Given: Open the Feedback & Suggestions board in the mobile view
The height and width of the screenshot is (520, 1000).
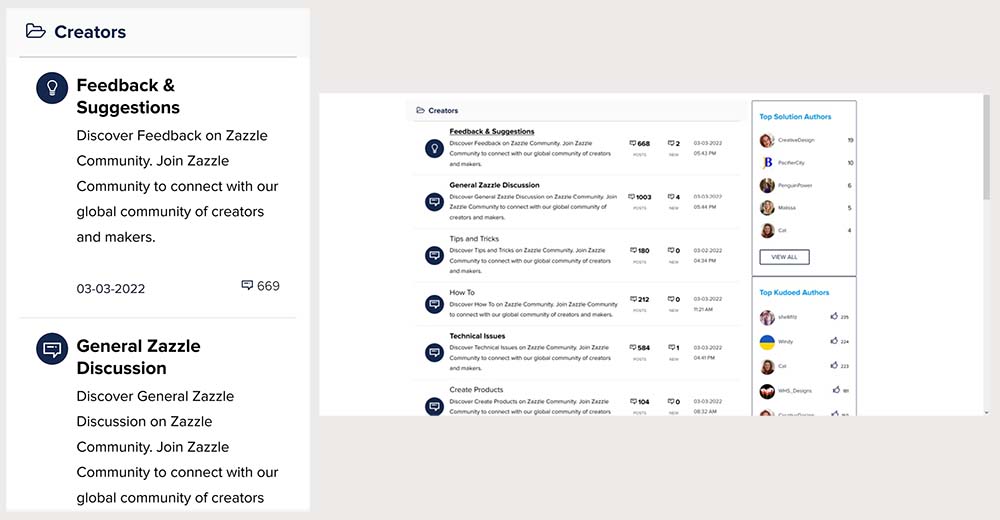Looking at the screenshot, I should [128, 96].
